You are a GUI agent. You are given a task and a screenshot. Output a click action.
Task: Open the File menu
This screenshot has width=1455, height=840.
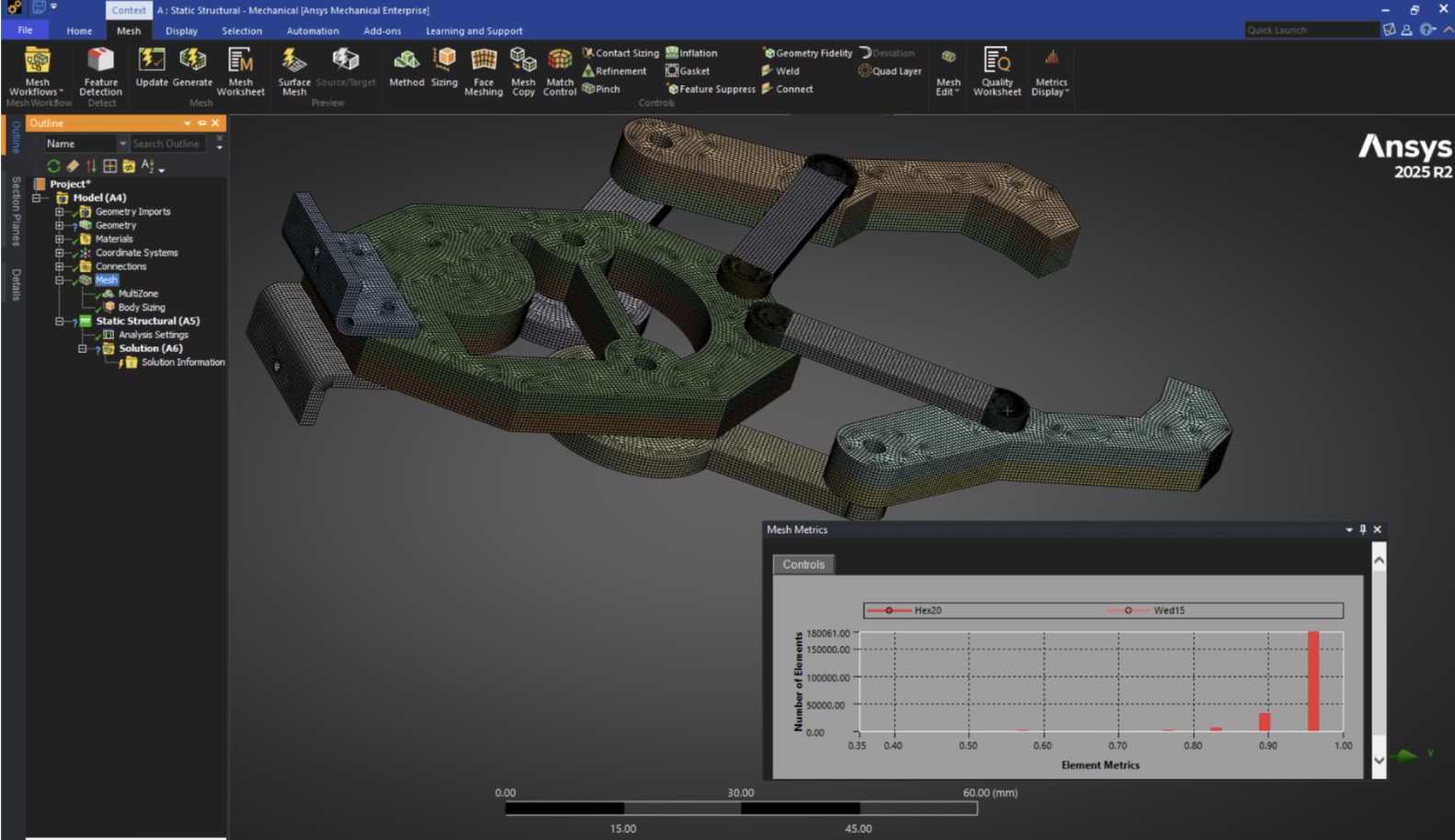[x=25, y=30]
